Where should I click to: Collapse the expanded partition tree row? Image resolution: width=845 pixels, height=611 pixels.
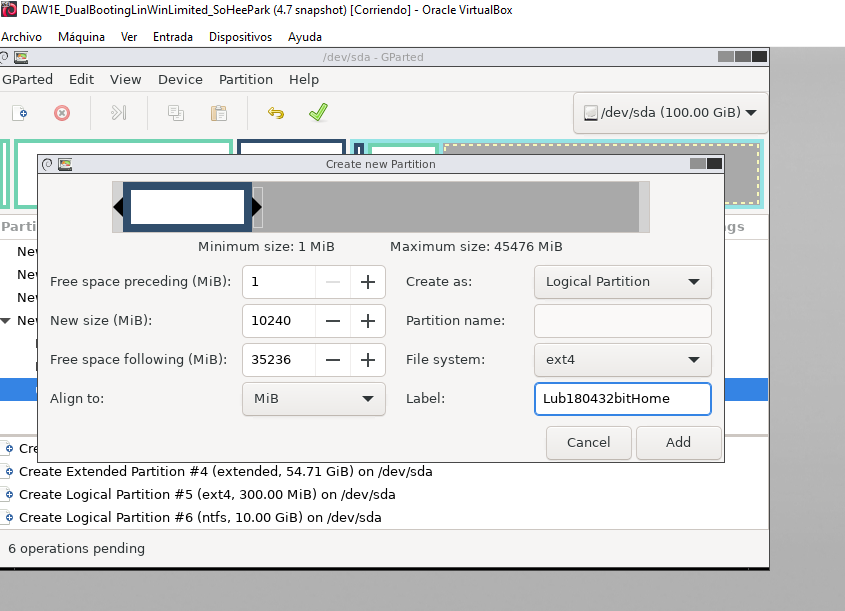click(x=6, y=321)
